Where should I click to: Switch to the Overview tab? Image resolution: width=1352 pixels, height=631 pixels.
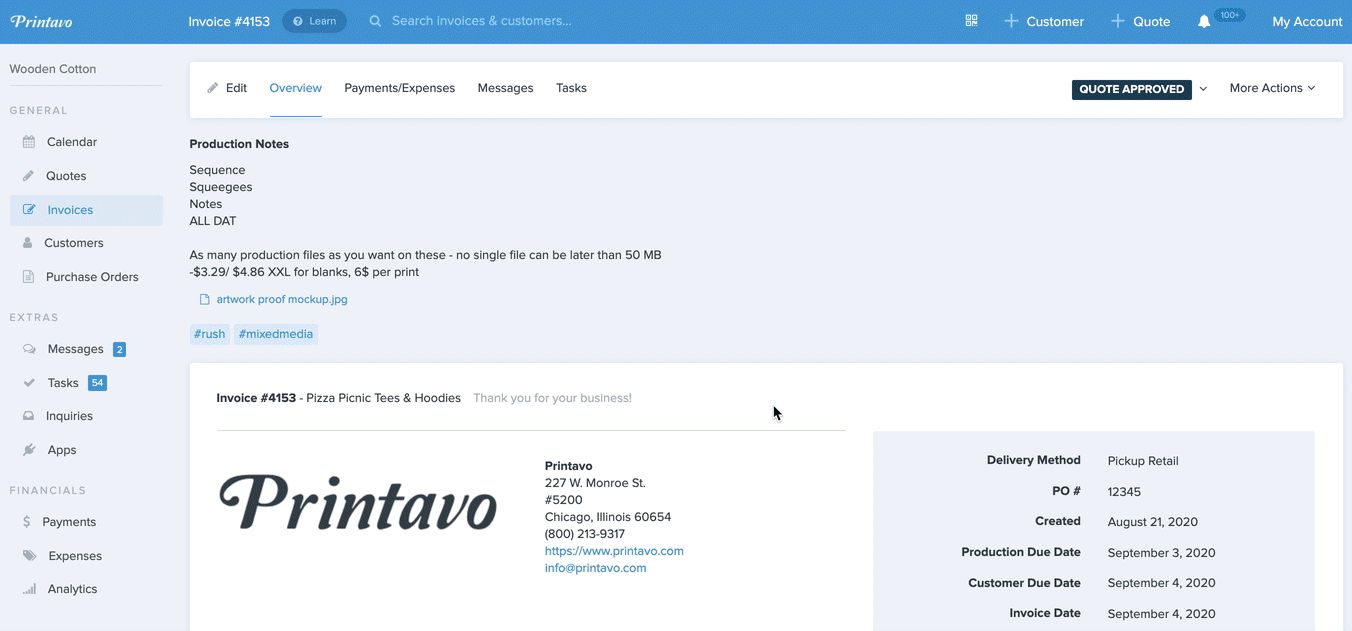pyautogui.click(x=295, y=88)
